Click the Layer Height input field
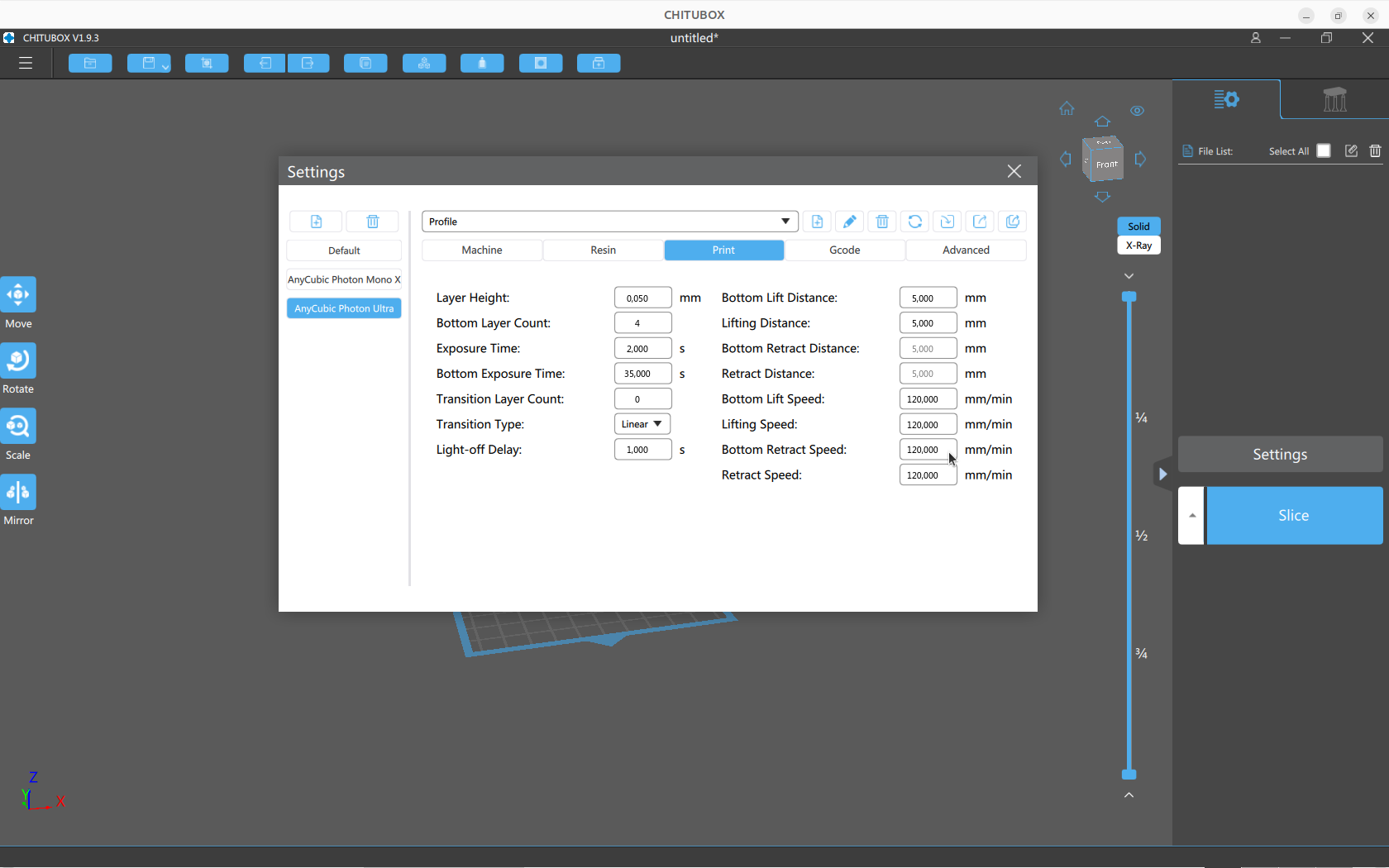 (642, 298)
